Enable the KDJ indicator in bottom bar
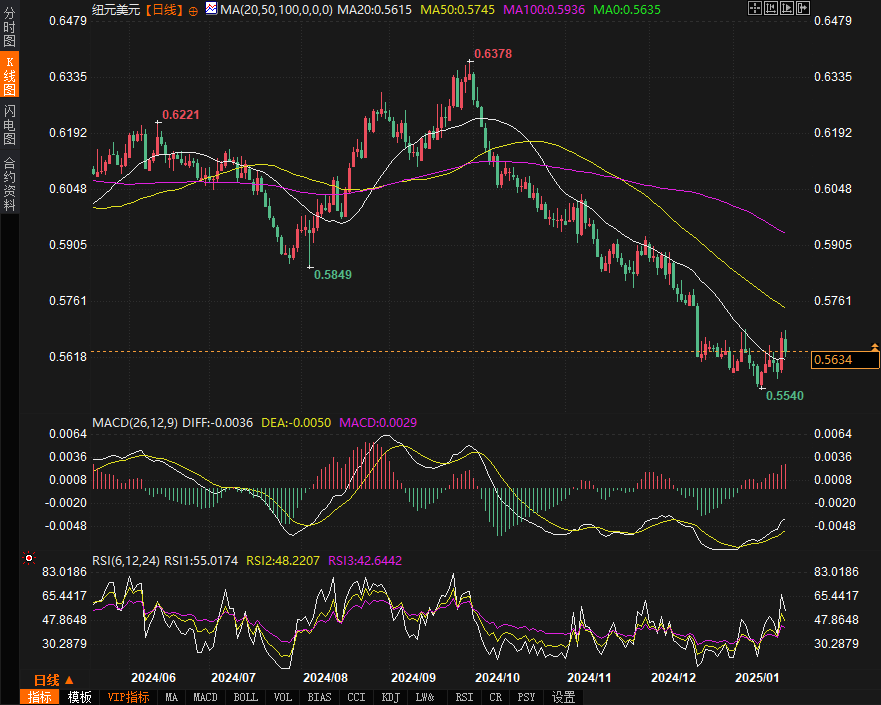Viewport: 881px width, 705px height. (x=391, y=697)
